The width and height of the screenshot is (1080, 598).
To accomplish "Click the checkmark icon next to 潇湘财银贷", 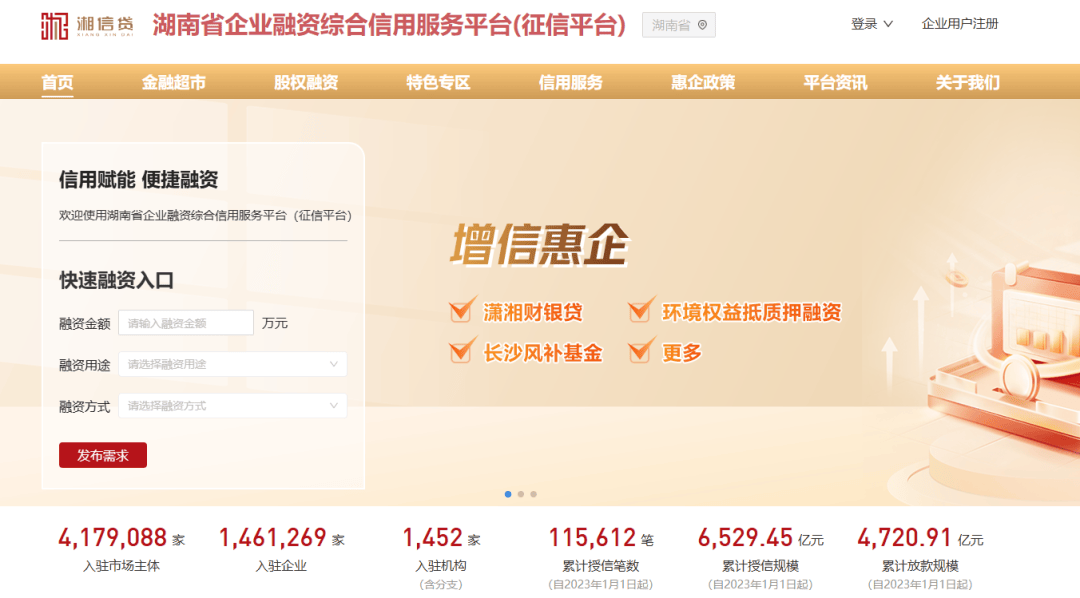I will point(462,310).
